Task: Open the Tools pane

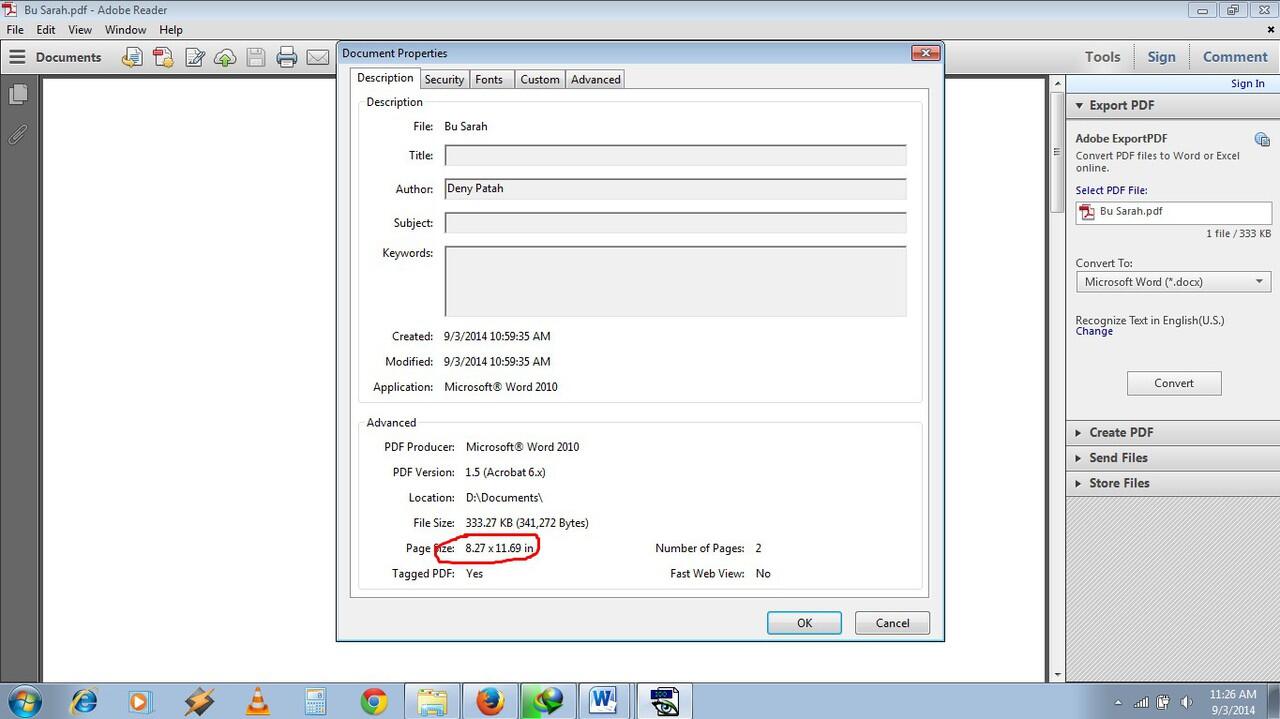Action: click(1103, 57)
